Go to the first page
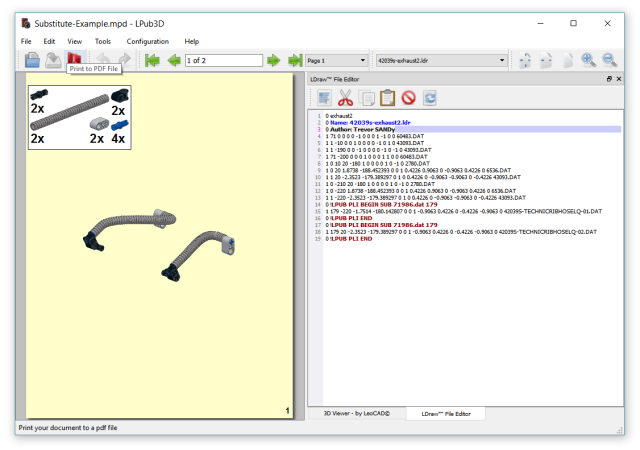This screenshot has height=450, width=640. [152, 60]
